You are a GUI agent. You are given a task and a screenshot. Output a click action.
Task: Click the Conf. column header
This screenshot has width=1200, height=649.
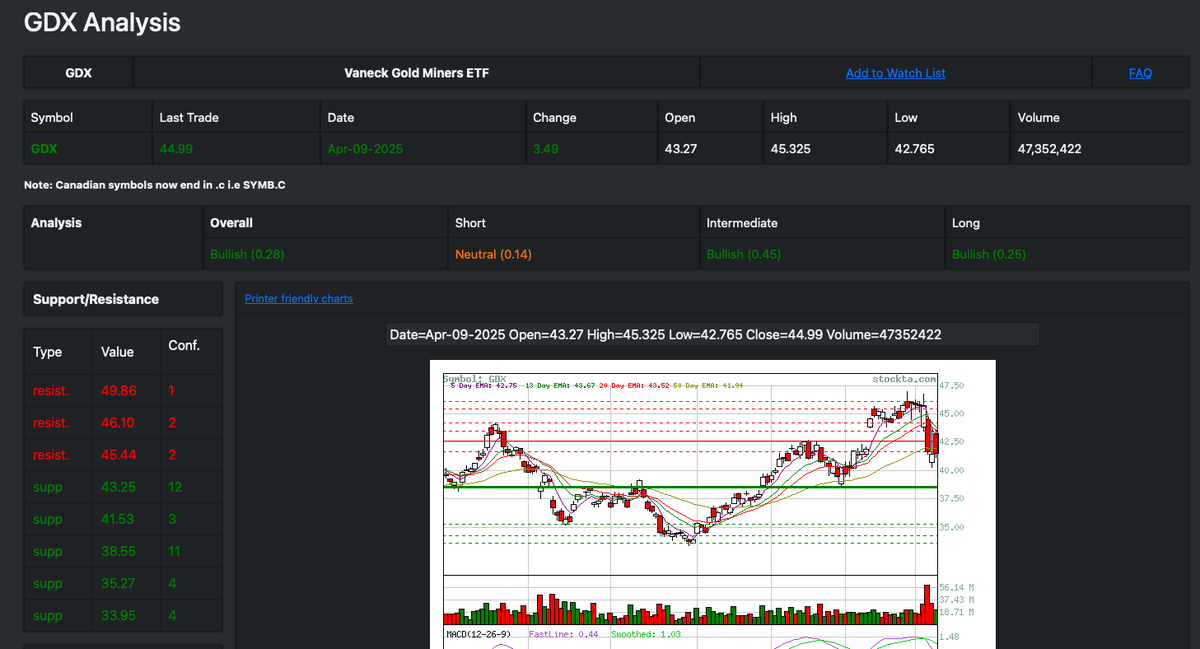coord(184,346)
